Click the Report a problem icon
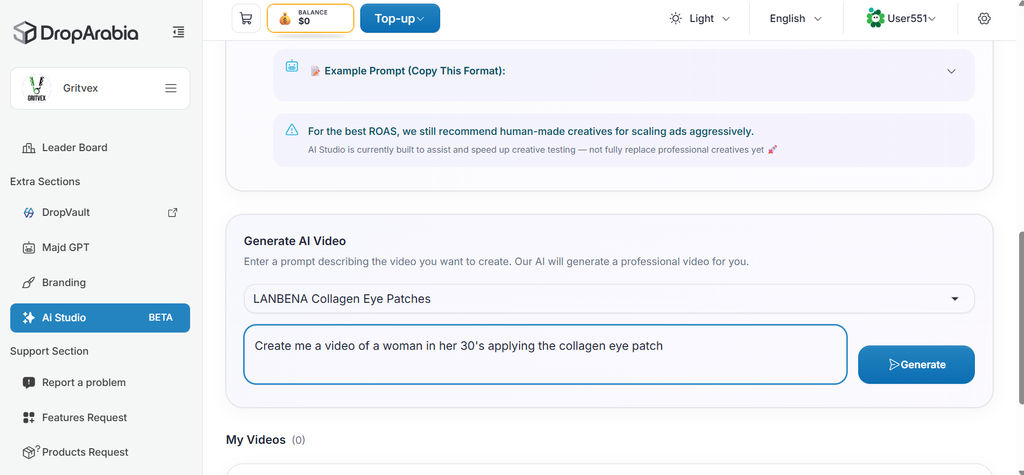The width and height of the screenshot is (1024, 475). point(29,383)
